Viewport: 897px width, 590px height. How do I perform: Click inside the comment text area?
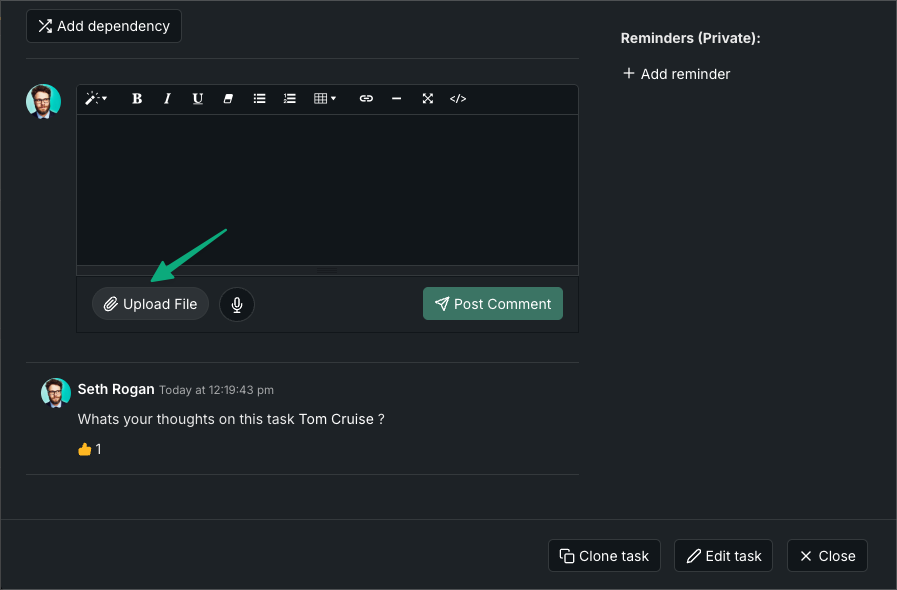327,190
